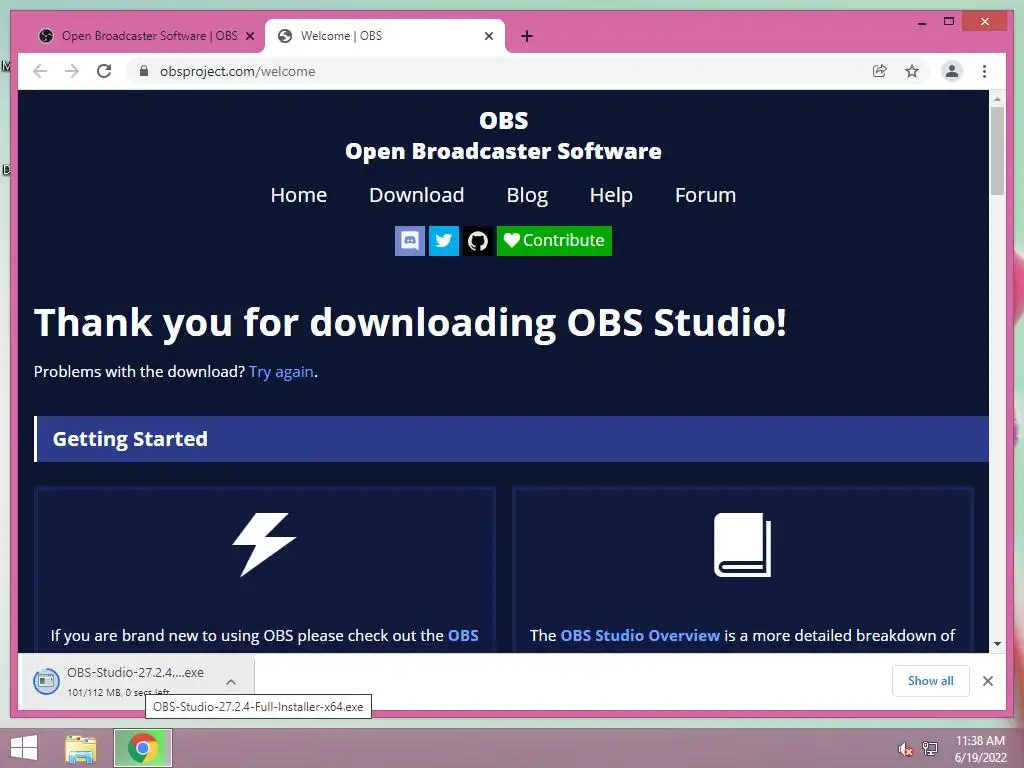1024x768 pixels.
Task: Expand the download item options chevron
Action: [x=231, y=682]
